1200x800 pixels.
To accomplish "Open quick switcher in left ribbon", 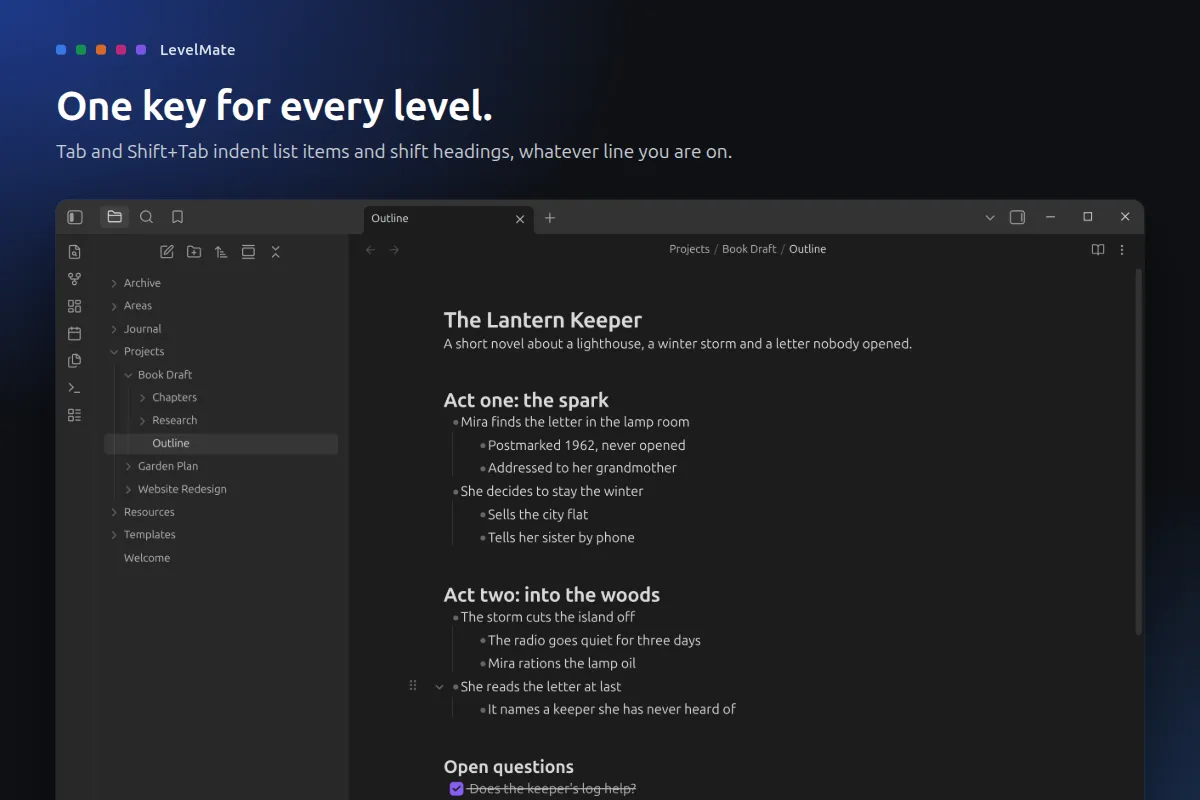I will [x=74, y=252].
